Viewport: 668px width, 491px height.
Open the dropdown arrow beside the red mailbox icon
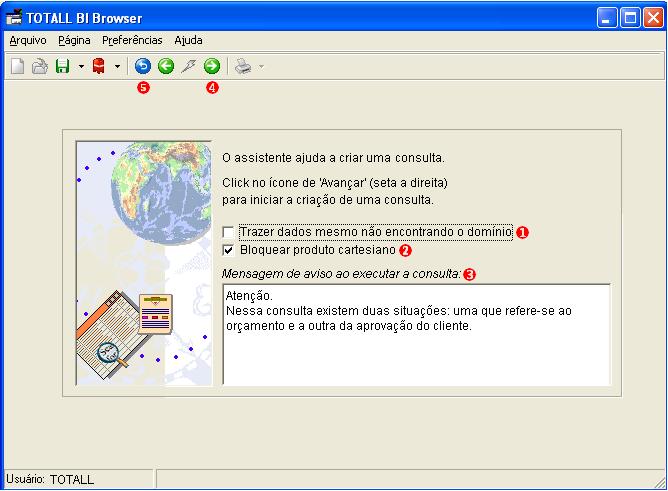(117, 66)
